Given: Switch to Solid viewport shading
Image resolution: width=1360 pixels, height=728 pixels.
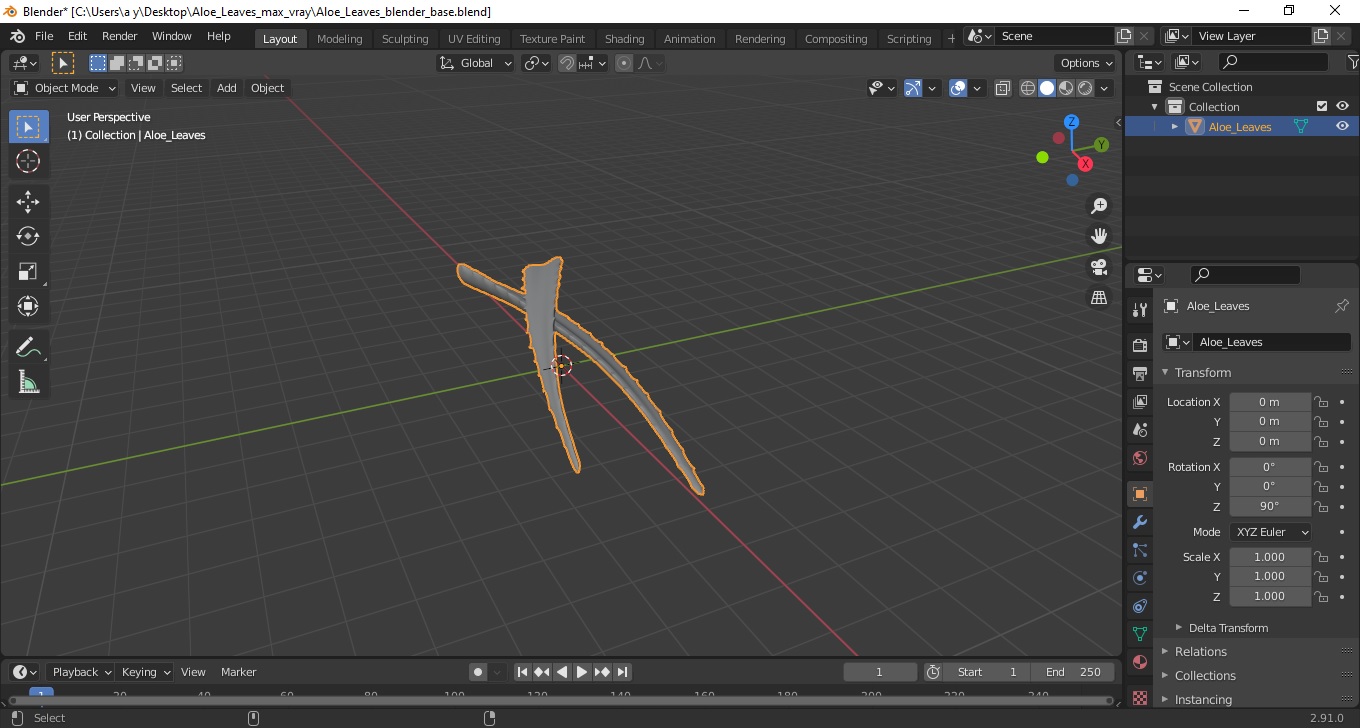Looking at the screenshot, I should click(1047, 88).
